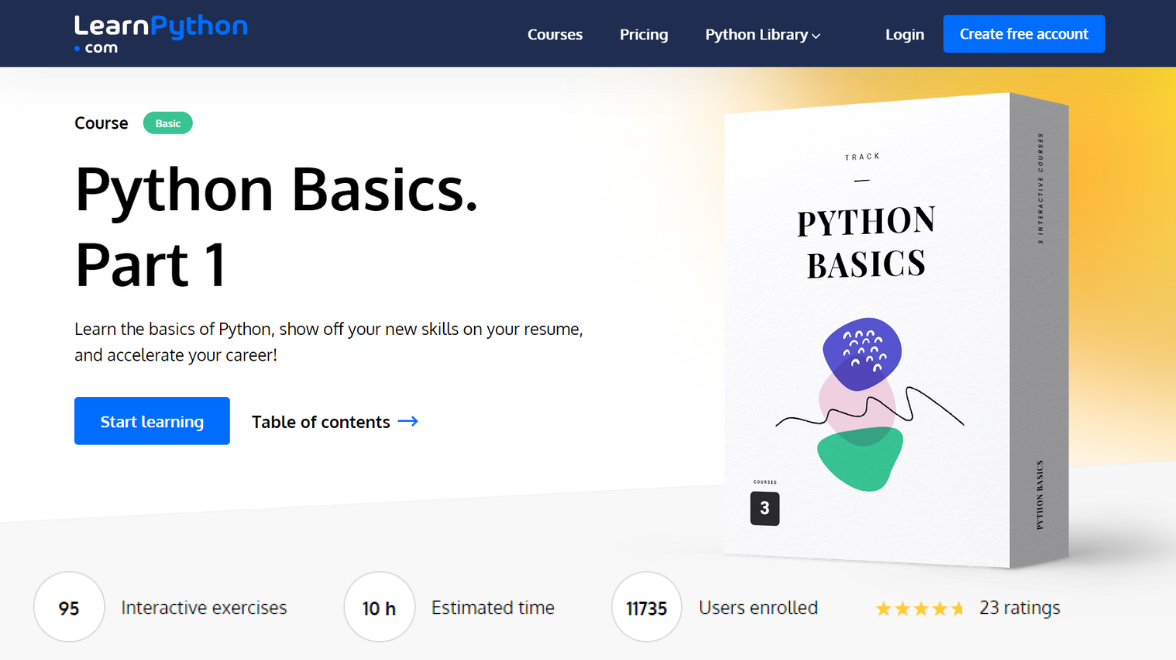
Task: Click the blue arrow beside Table of contents
Action: point(408,422)
